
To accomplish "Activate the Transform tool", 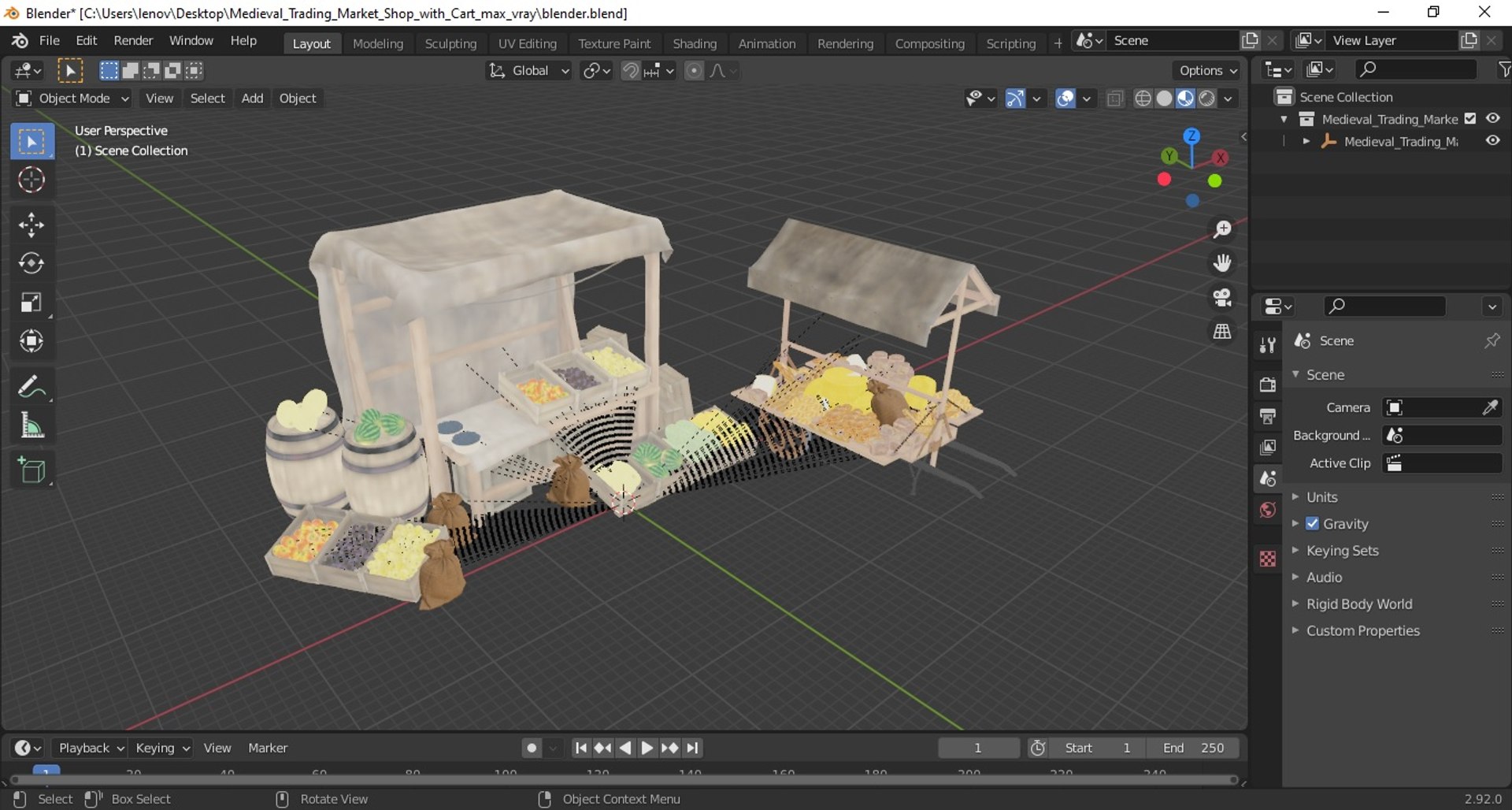I will tap(31, 341).
